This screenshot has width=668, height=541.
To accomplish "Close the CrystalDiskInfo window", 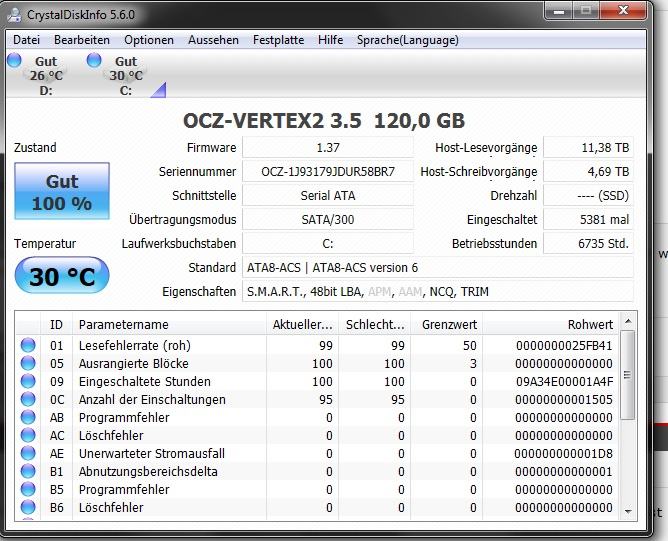I will tap(623, 11).
